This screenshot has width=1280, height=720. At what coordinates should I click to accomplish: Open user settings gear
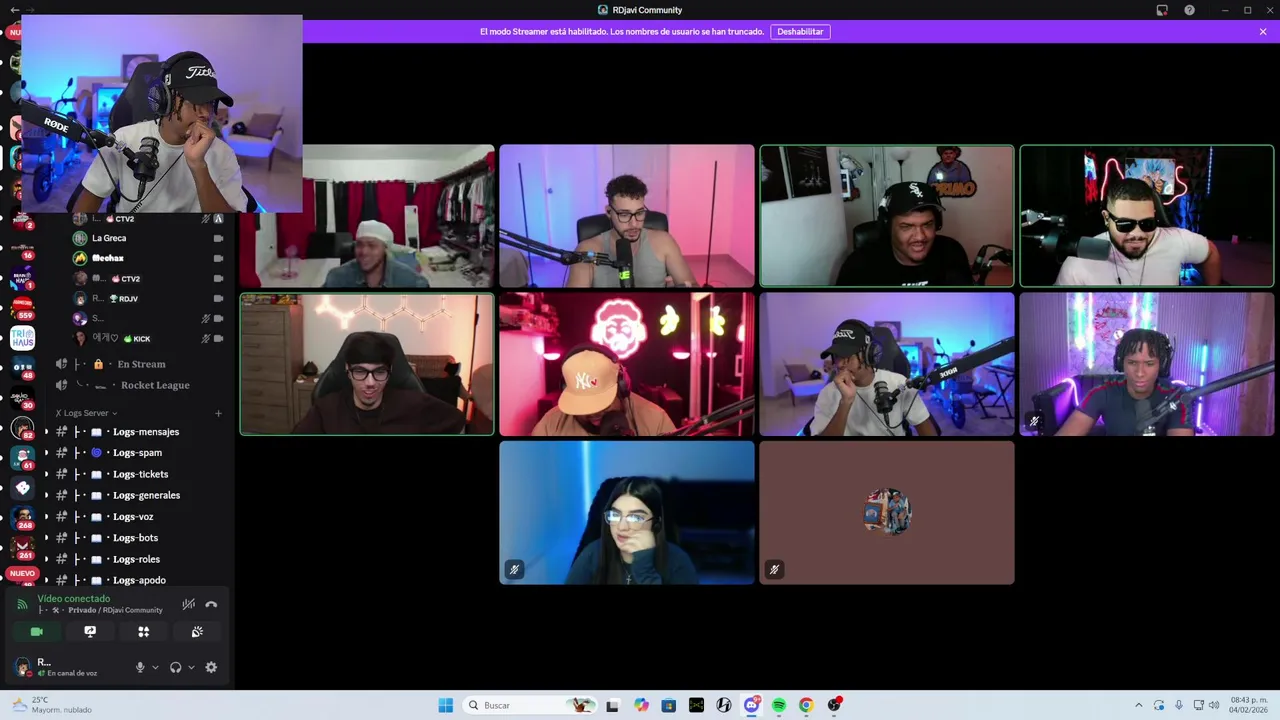click(211, 667)
